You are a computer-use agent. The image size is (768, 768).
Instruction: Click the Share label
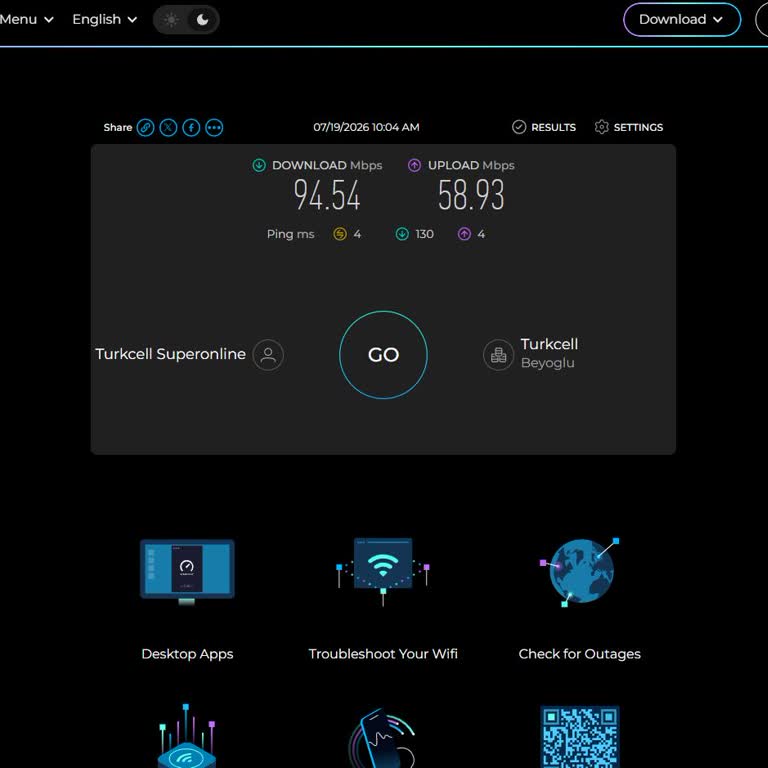point(118,128)
